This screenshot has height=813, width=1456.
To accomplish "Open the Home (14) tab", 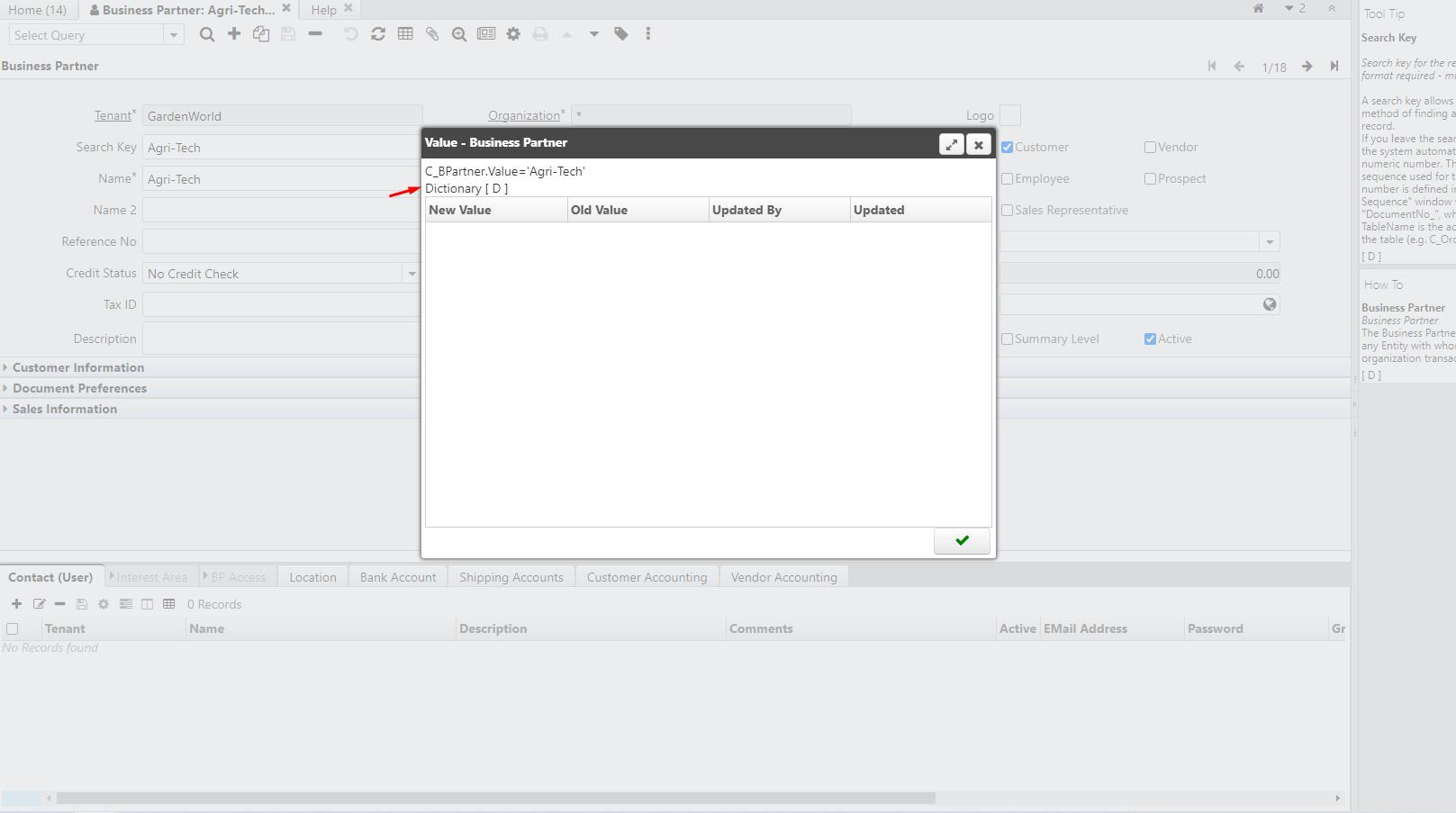I will click(38, 10).
